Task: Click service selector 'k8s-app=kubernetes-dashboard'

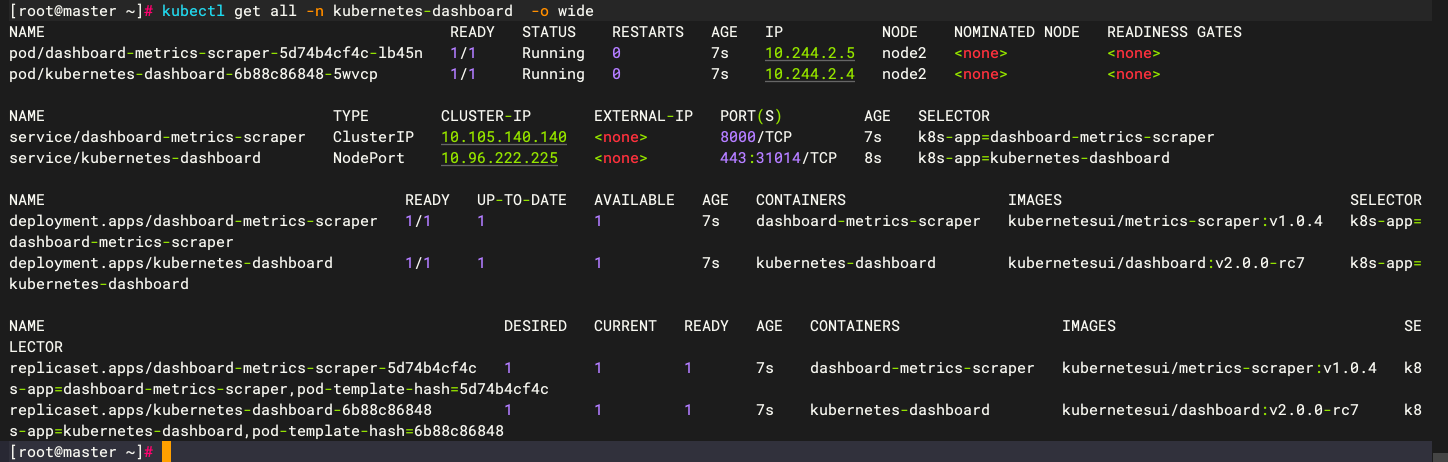Action: [1044, 158]
